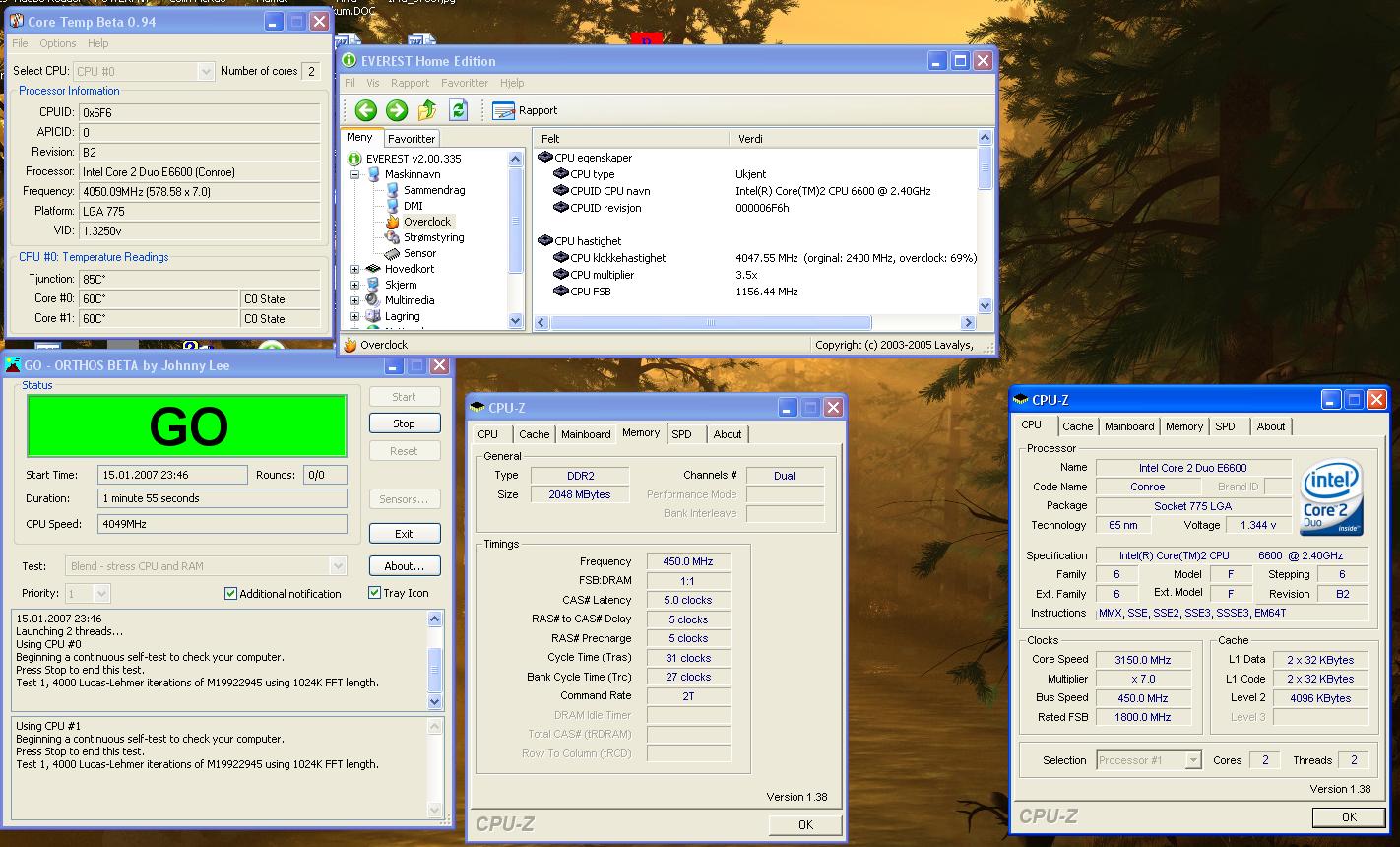Click CPU klokkehastighet row icon
1400x847 pixels.
click(561, 258)
